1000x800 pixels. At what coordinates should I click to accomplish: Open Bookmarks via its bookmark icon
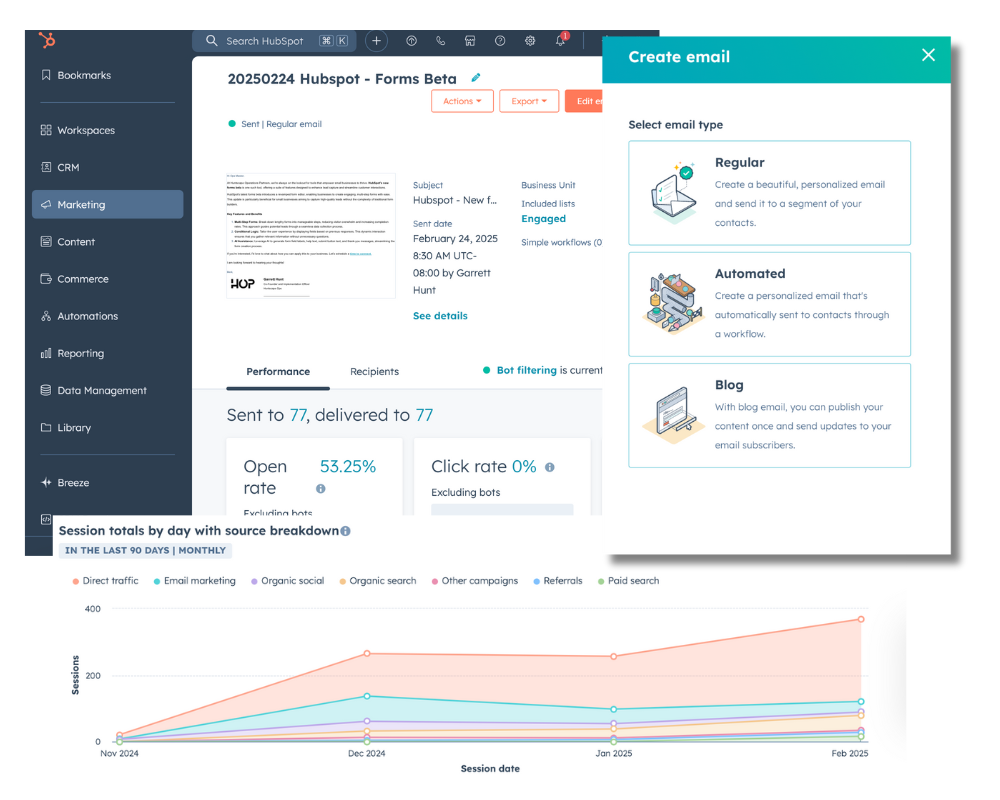46,75
